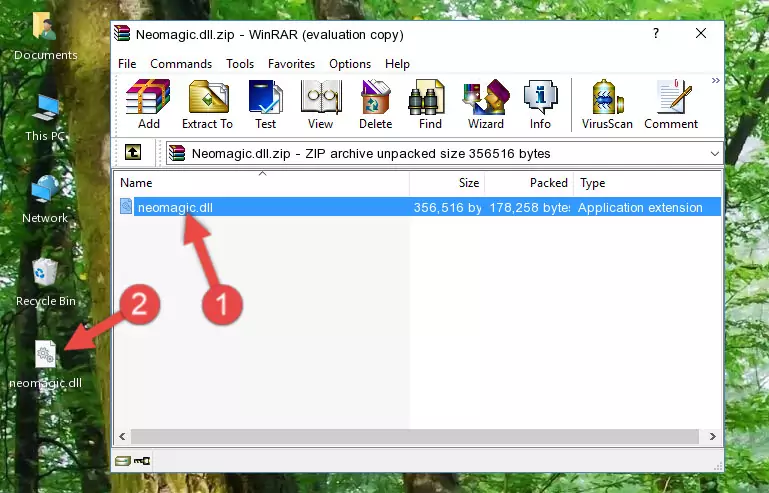This screenshot has width=769, height=493.
Task: Sort by Packed column header
Action: 529,182
